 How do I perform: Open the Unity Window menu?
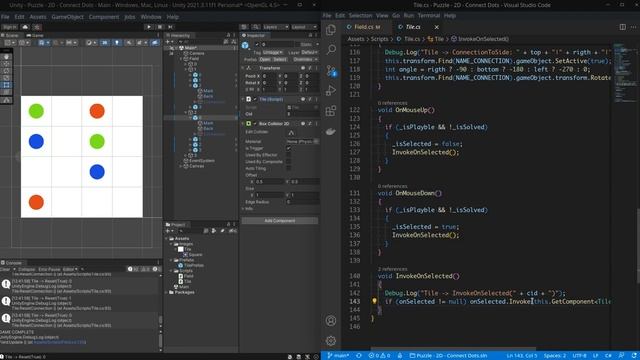(151, 17)
